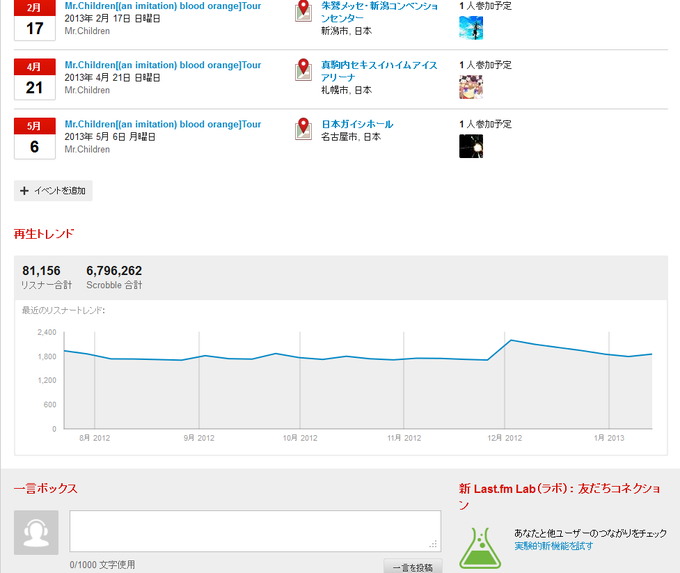Viewport: 680px width, 573px height.
Task: Click Mr.Children artist text under Feb 17 event
Action: click(x=87, y=31)
